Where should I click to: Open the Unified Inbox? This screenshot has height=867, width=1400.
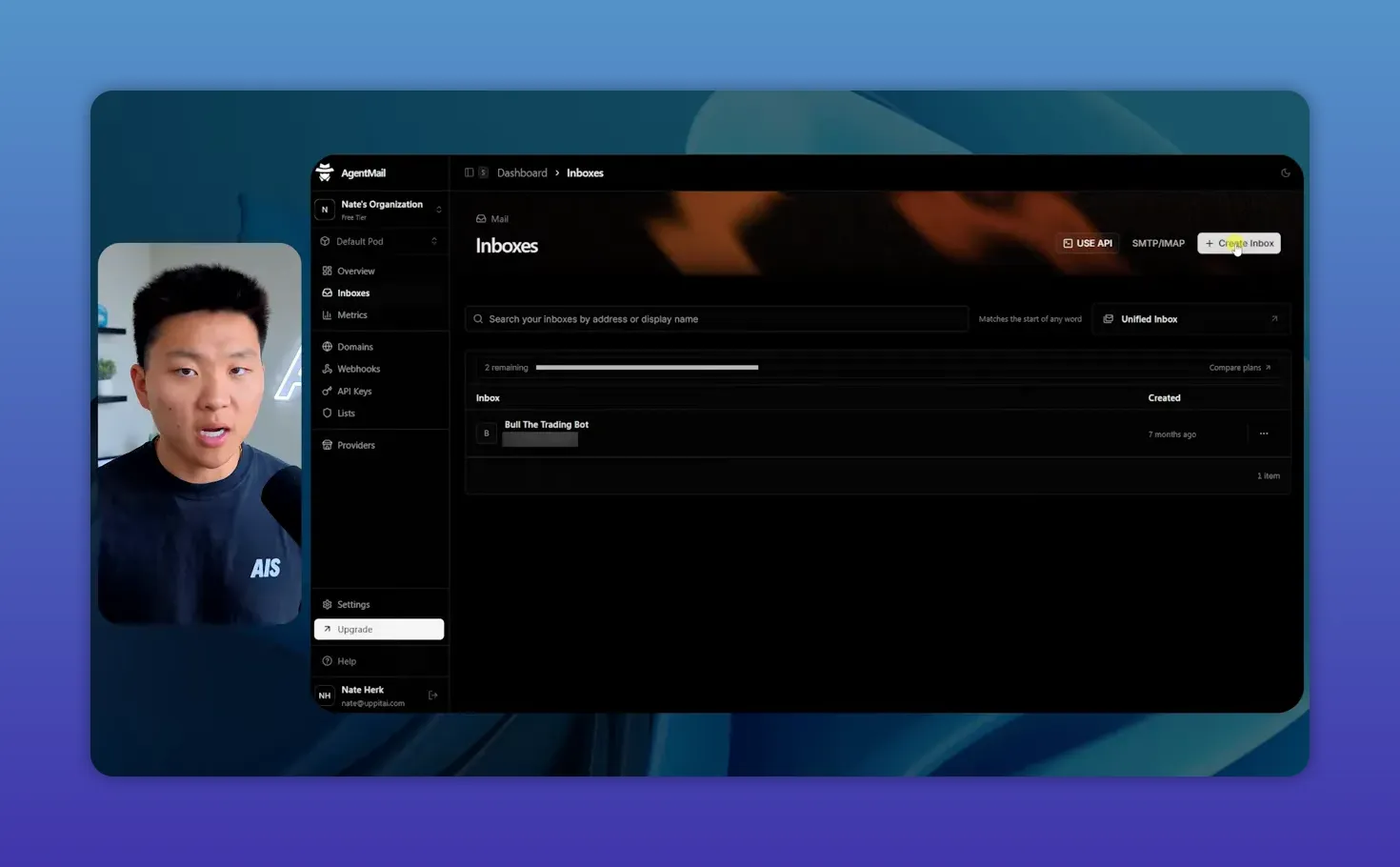click(1191, 319)
